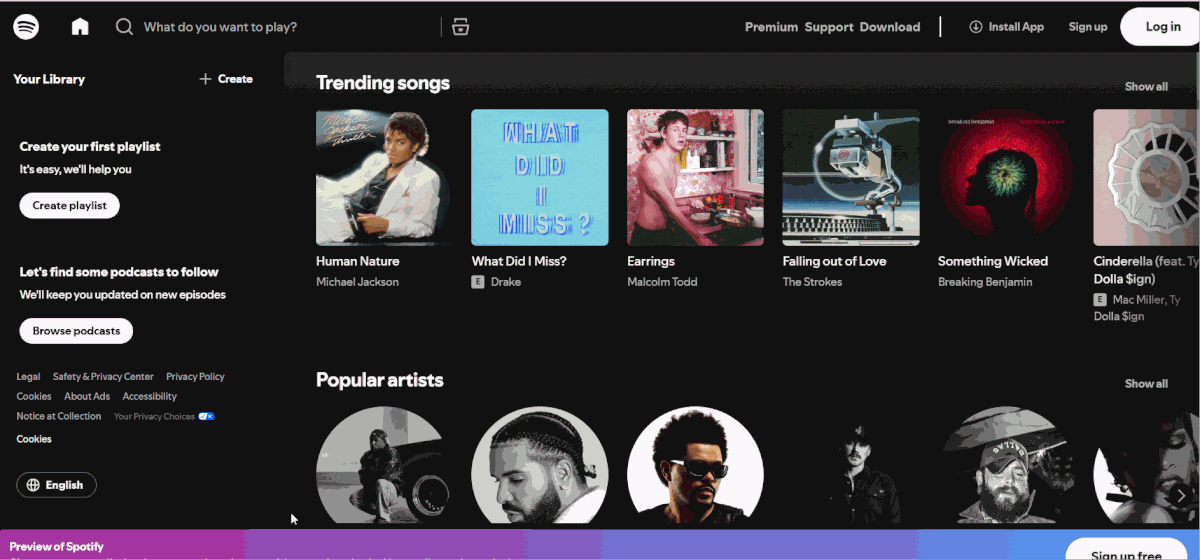Click Install App link
The width and height of the screenshot is (1200, 560).
coord(1006,27)
